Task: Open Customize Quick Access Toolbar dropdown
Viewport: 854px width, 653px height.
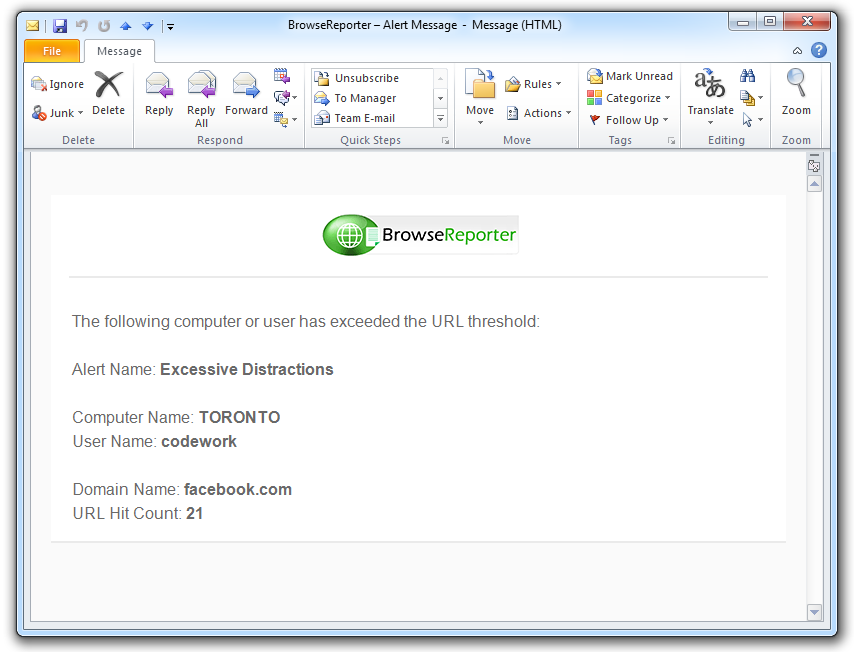Action: [170, 26]
